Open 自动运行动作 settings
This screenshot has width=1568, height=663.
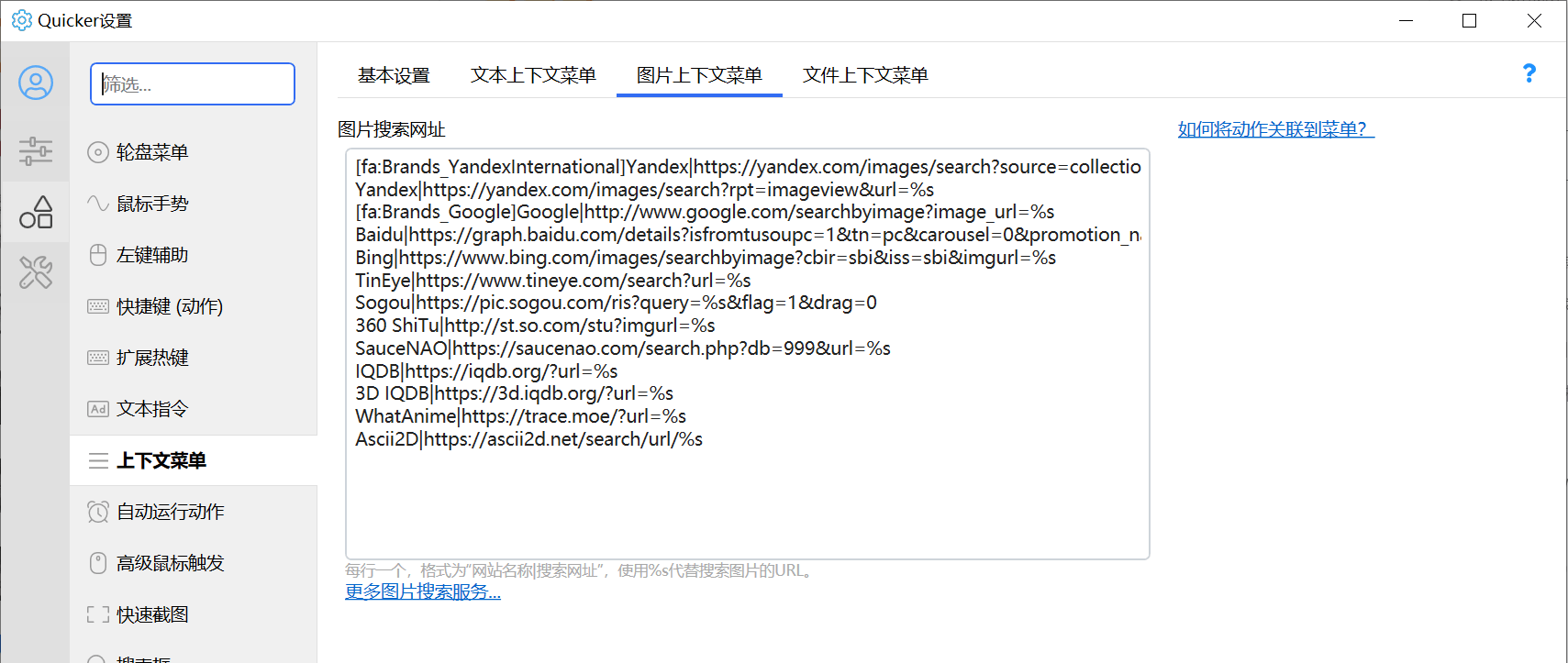pyautogui.click(x=194, y=512)
